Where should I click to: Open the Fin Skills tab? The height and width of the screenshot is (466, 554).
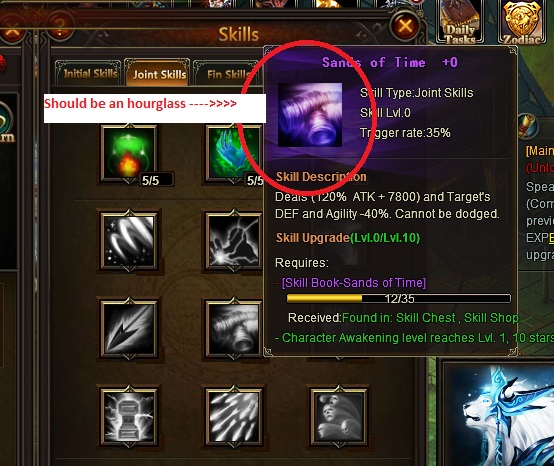[226, 74]
